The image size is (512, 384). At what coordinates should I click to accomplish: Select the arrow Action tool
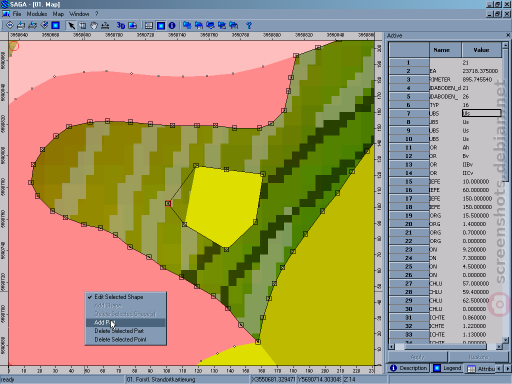(x=71, y=25)
